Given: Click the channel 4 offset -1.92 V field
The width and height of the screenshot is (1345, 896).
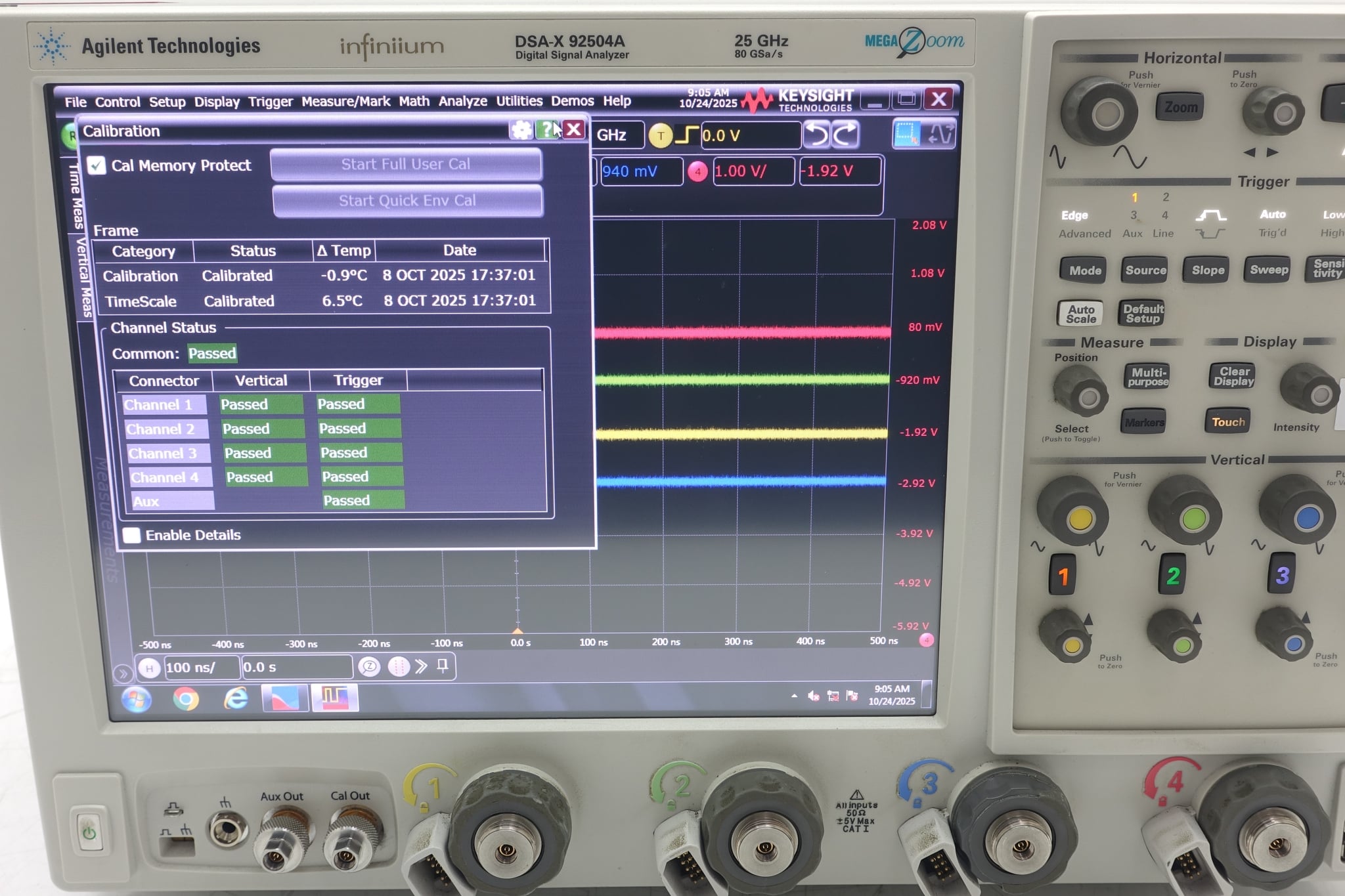Looking at the screenshot, I should (840, 171).
